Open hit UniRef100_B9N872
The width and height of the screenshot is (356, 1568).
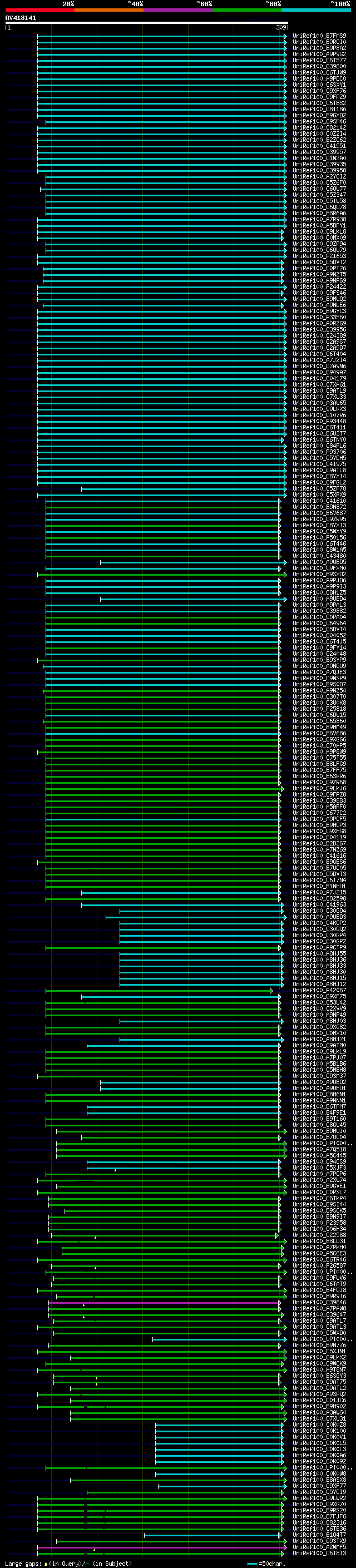(319, 507)
